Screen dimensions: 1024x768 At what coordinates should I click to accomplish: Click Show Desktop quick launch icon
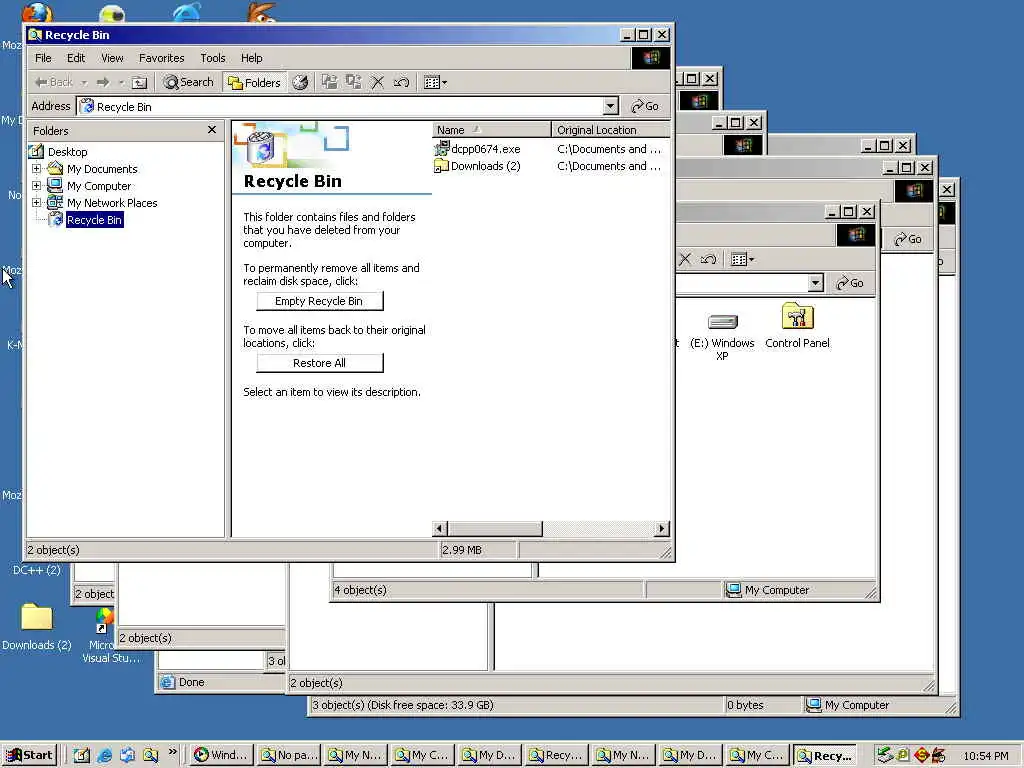point(82,755)
